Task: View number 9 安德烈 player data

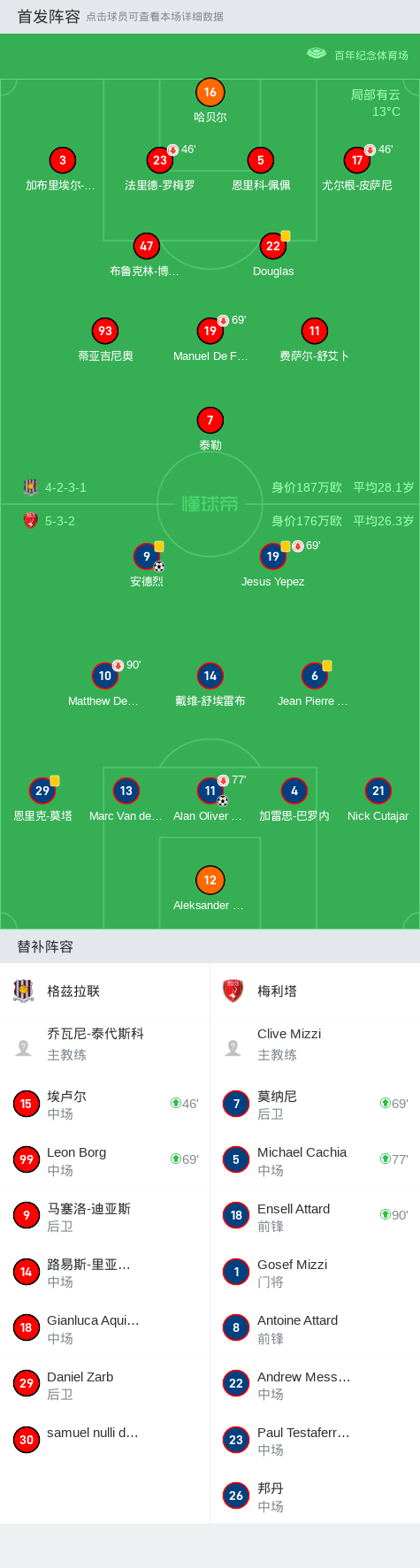Action: 147,556
